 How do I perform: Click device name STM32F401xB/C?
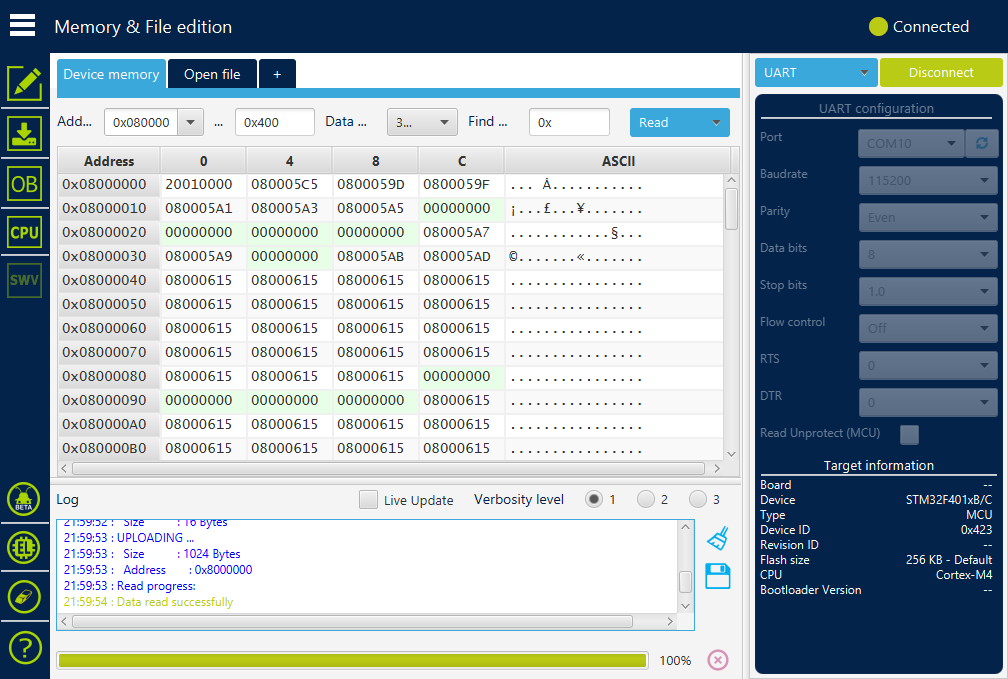tap(949, 500)
